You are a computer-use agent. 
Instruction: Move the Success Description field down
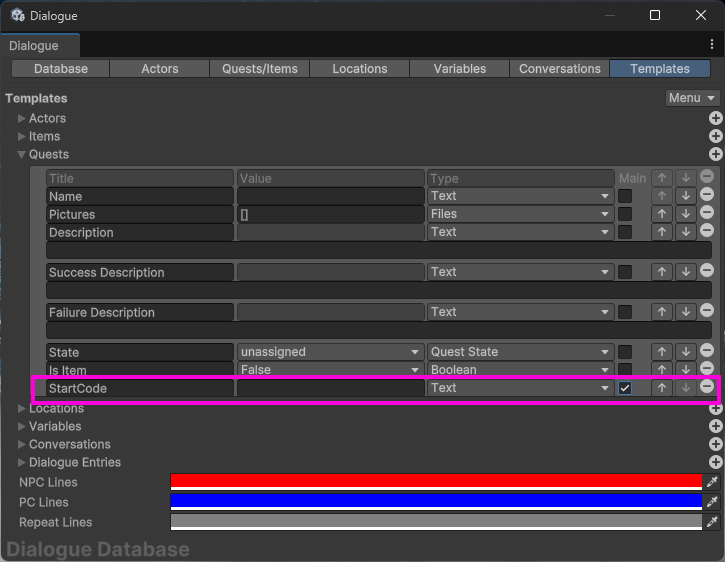[686, 272]
